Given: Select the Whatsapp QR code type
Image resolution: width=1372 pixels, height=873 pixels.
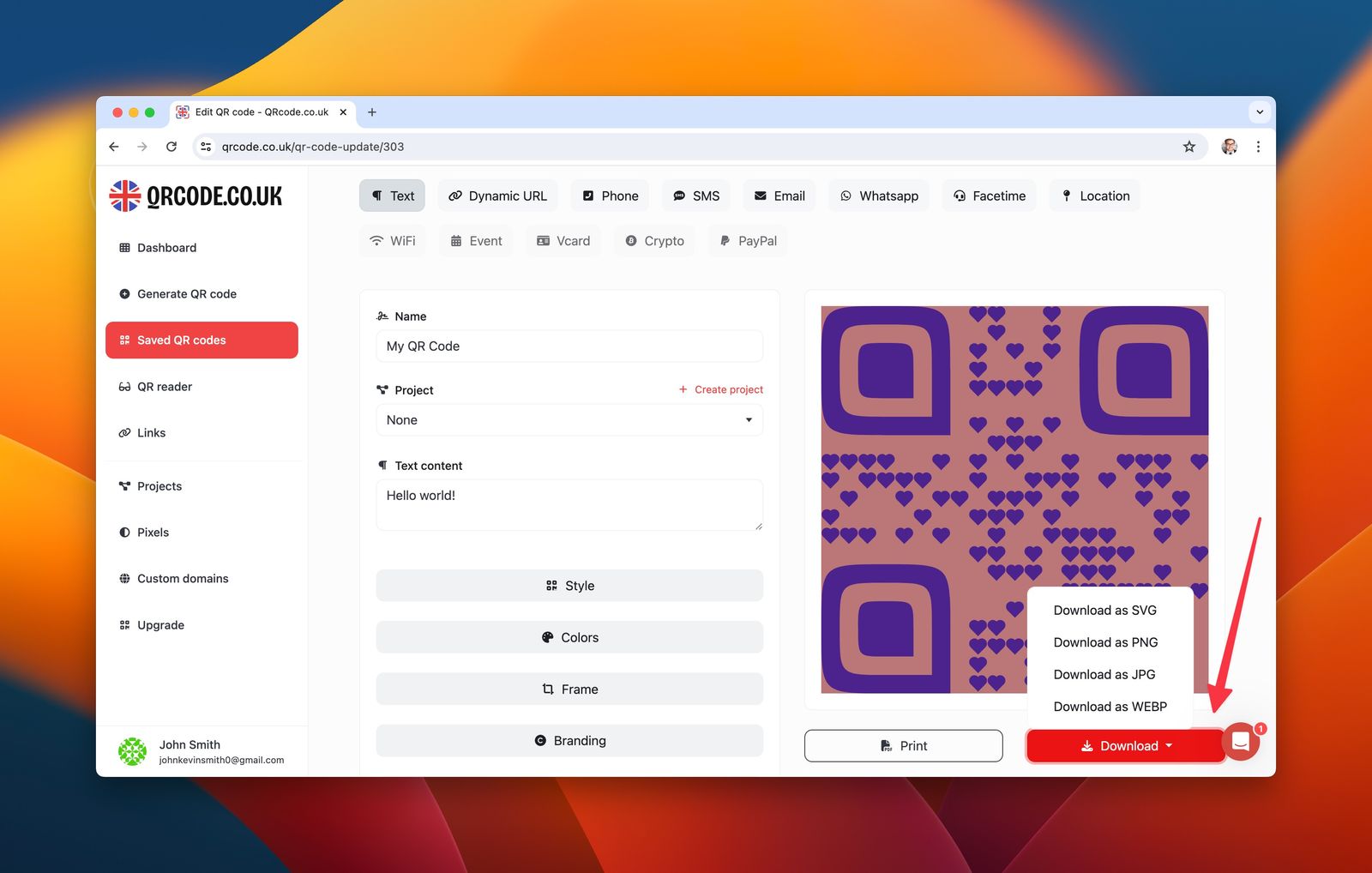Looking at the screenshot, I should pyautogui.click(x=878, y=196).
